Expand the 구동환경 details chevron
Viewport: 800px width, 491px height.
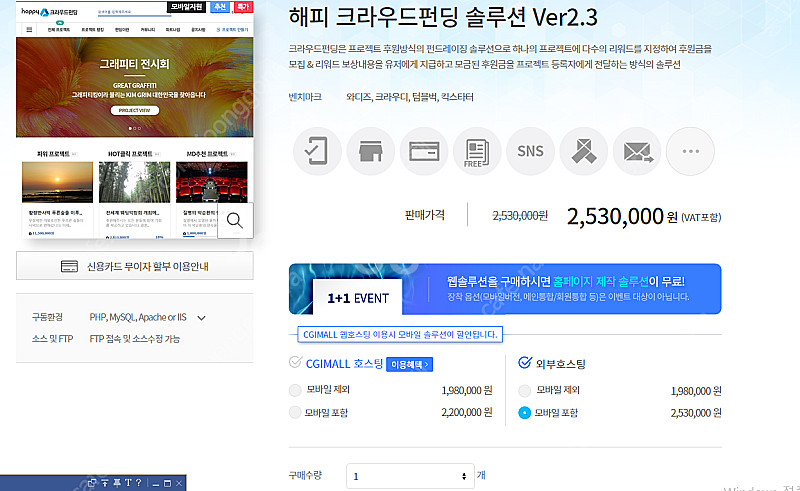(x=202, y=318)
